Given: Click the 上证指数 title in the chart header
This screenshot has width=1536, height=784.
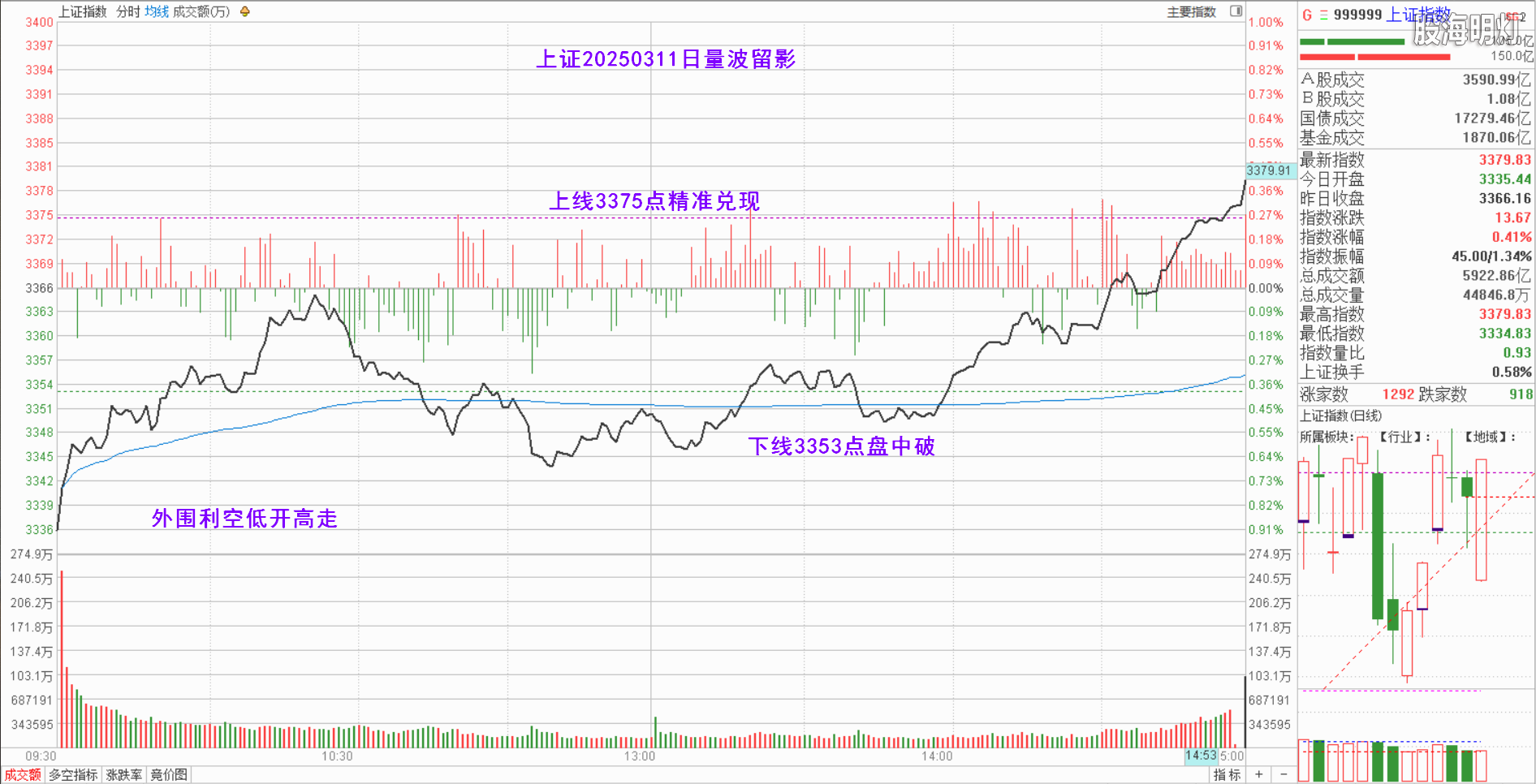Looking at the screenshot, I should pos(83,11).
